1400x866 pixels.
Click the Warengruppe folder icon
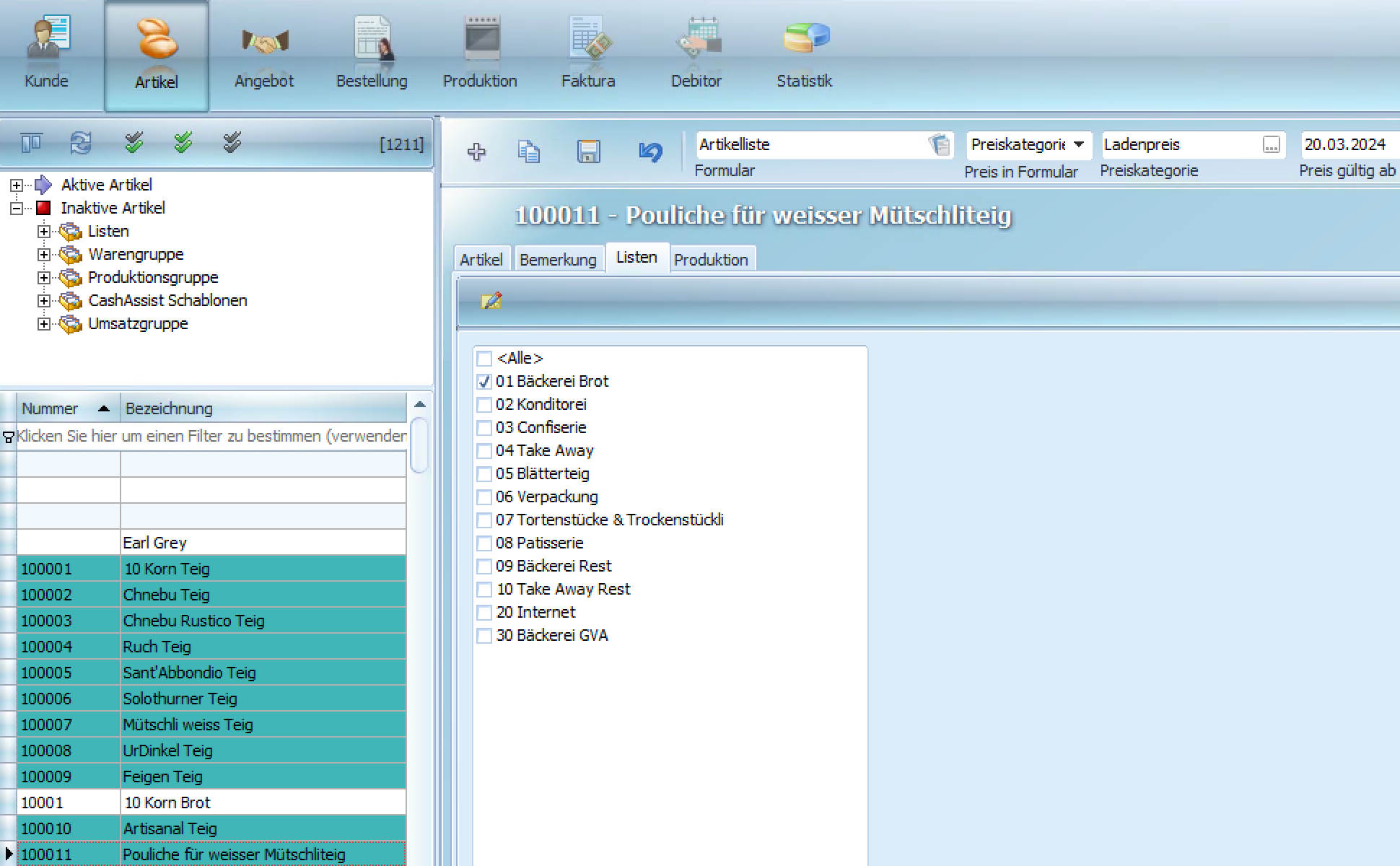pos(70,255)
